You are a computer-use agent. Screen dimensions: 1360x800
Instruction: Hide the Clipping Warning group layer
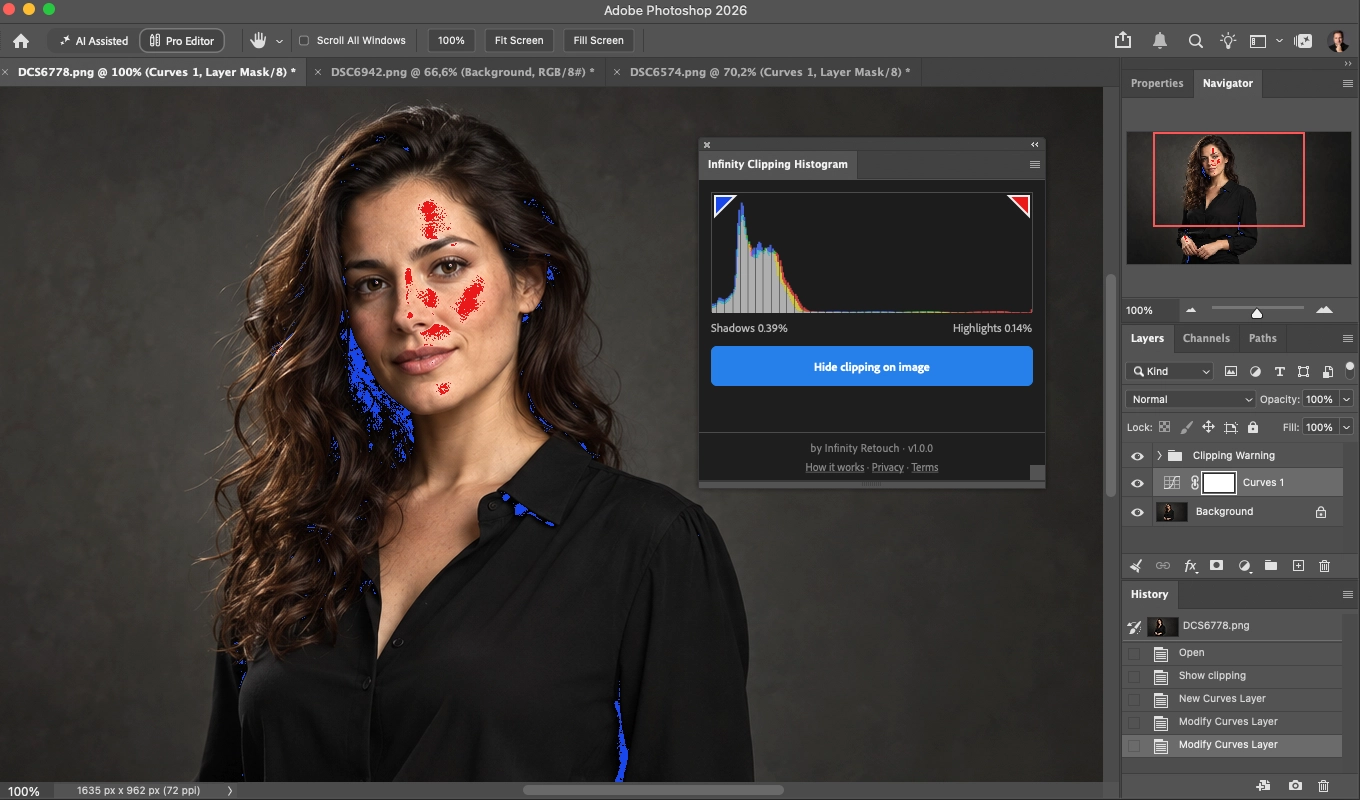tap(1137, 456)
